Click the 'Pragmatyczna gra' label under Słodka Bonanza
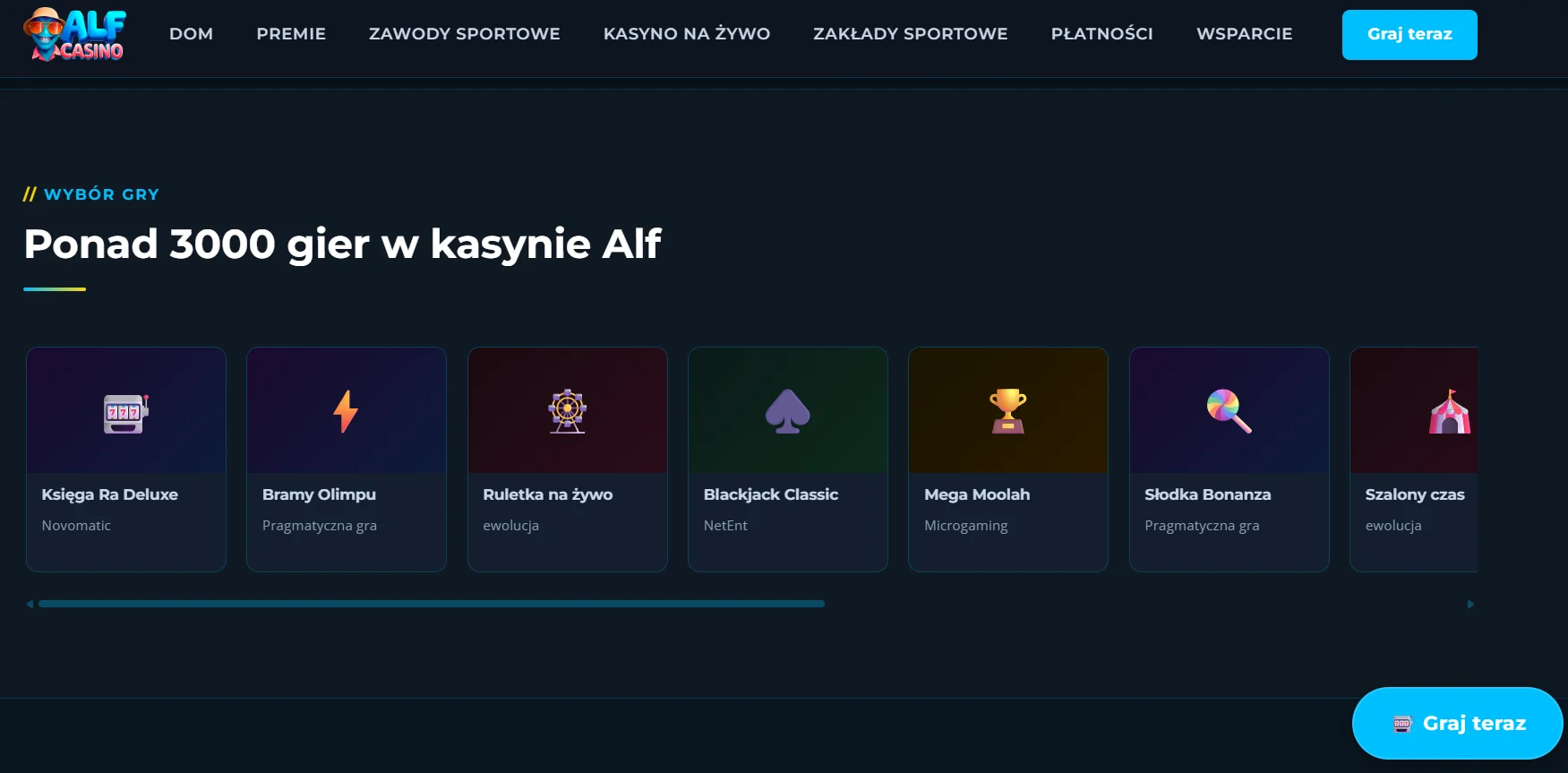1568x773 pixels. 1202,526
